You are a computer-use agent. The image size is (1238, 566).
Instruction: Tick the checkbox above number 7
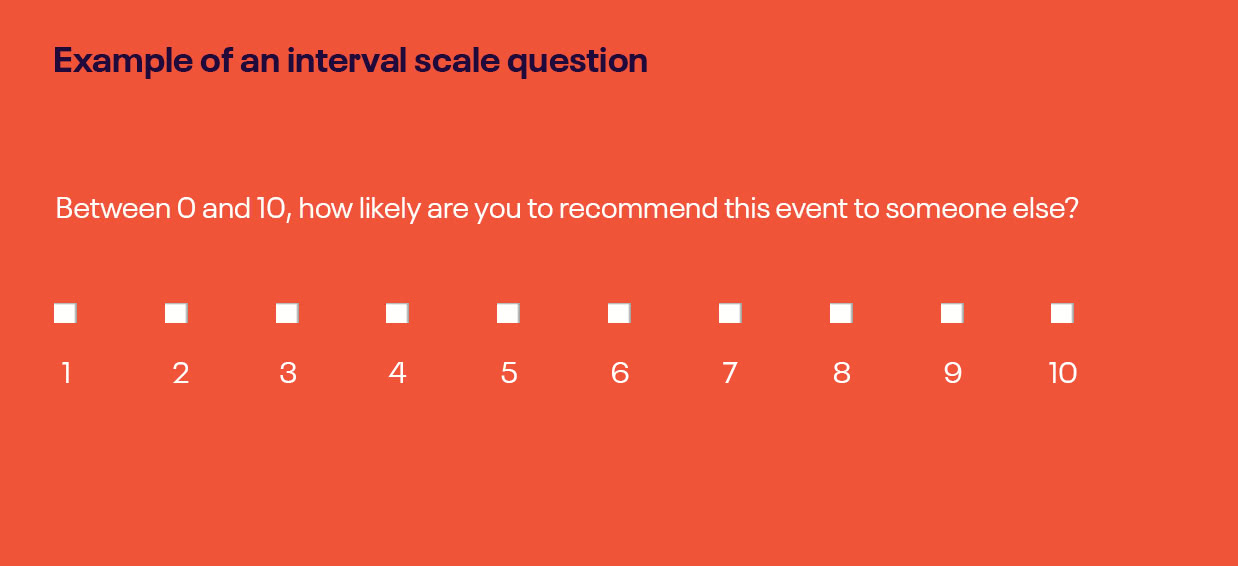click(730, 313)
